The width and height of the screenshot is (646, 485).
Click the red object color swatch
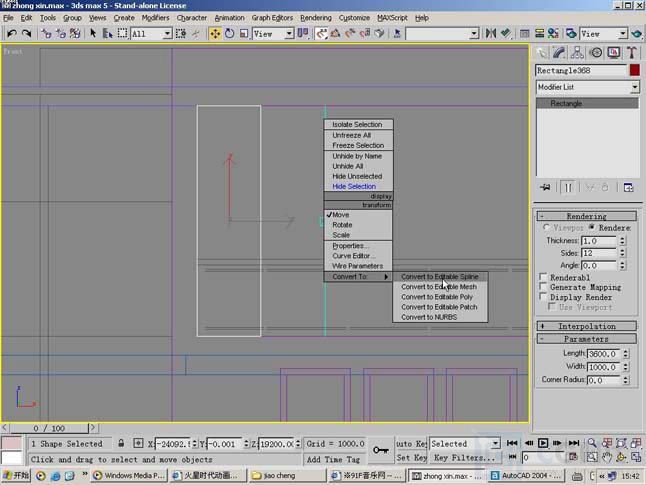point(634,70)
